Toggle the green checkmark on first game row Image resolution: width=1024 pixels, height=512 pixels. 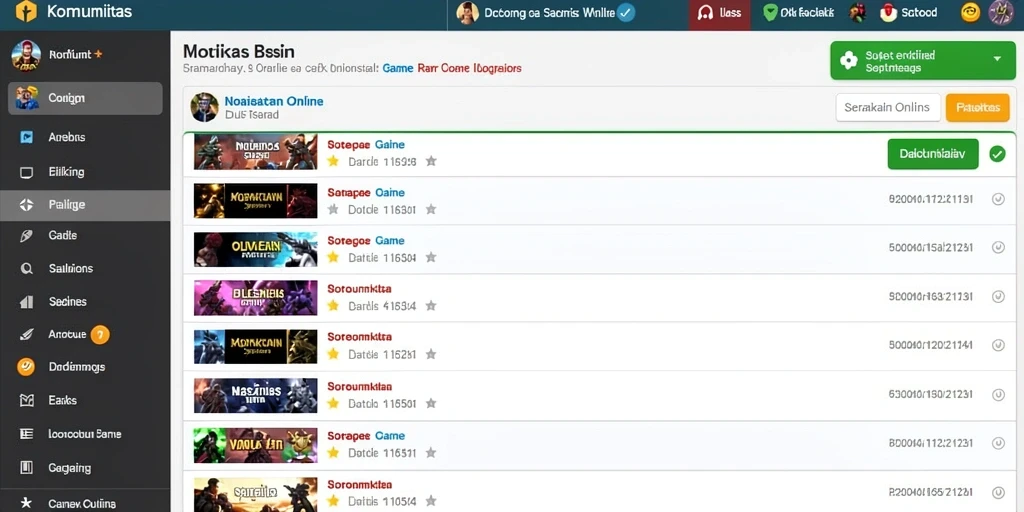point(997,154)
